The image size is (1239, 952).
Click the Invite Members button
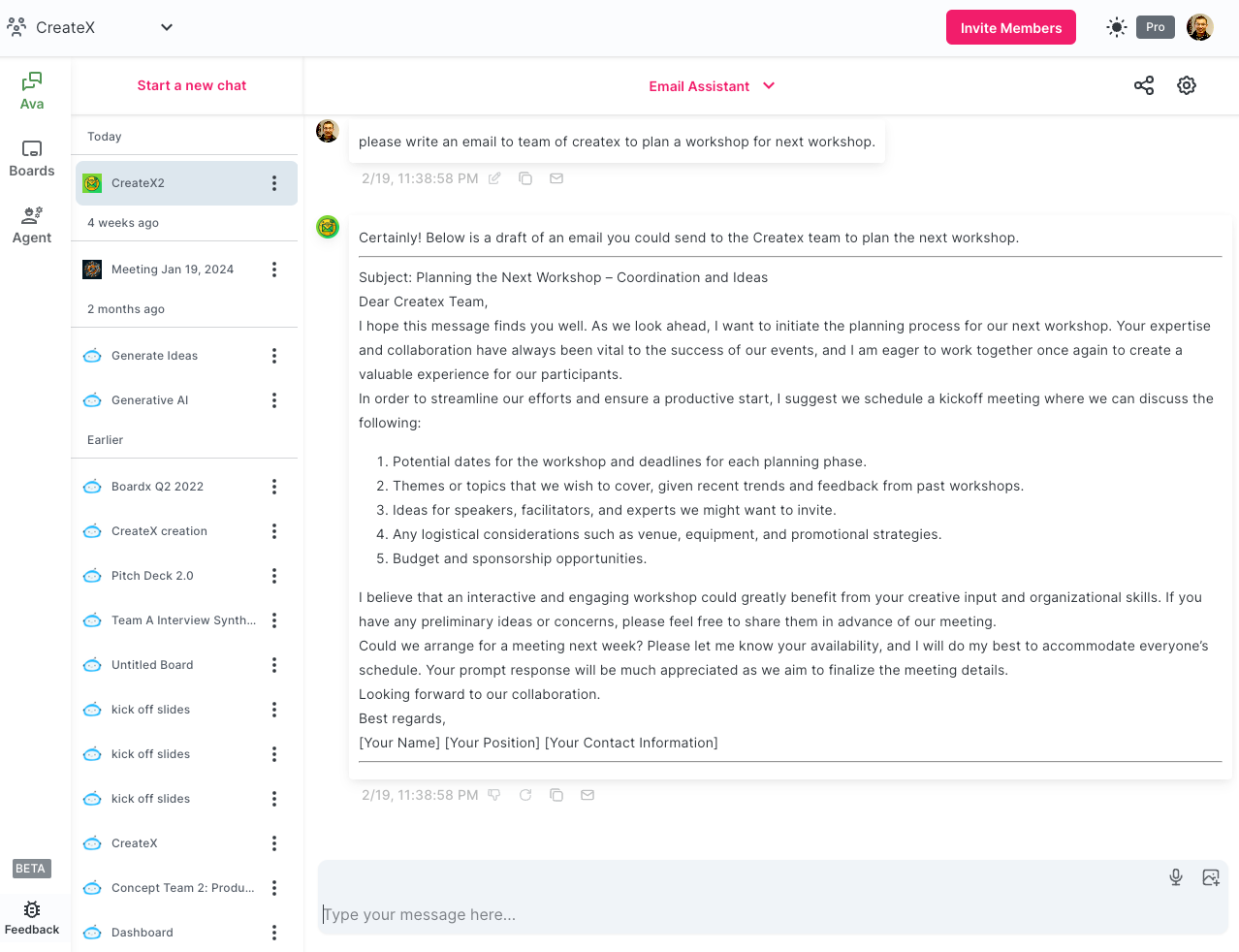(x=1011, y=27)
